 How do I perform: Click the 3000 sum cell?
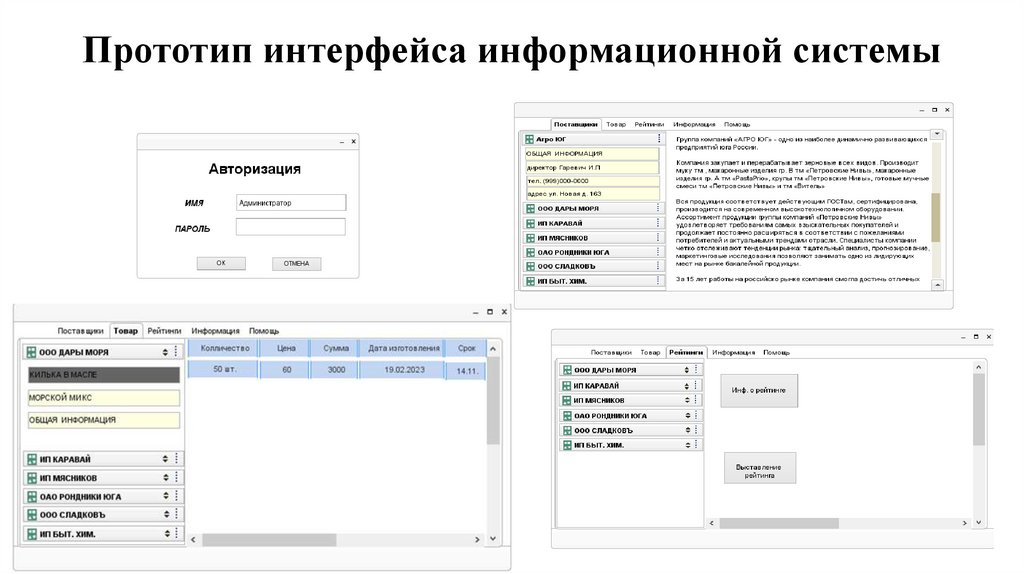pos(336,370)
